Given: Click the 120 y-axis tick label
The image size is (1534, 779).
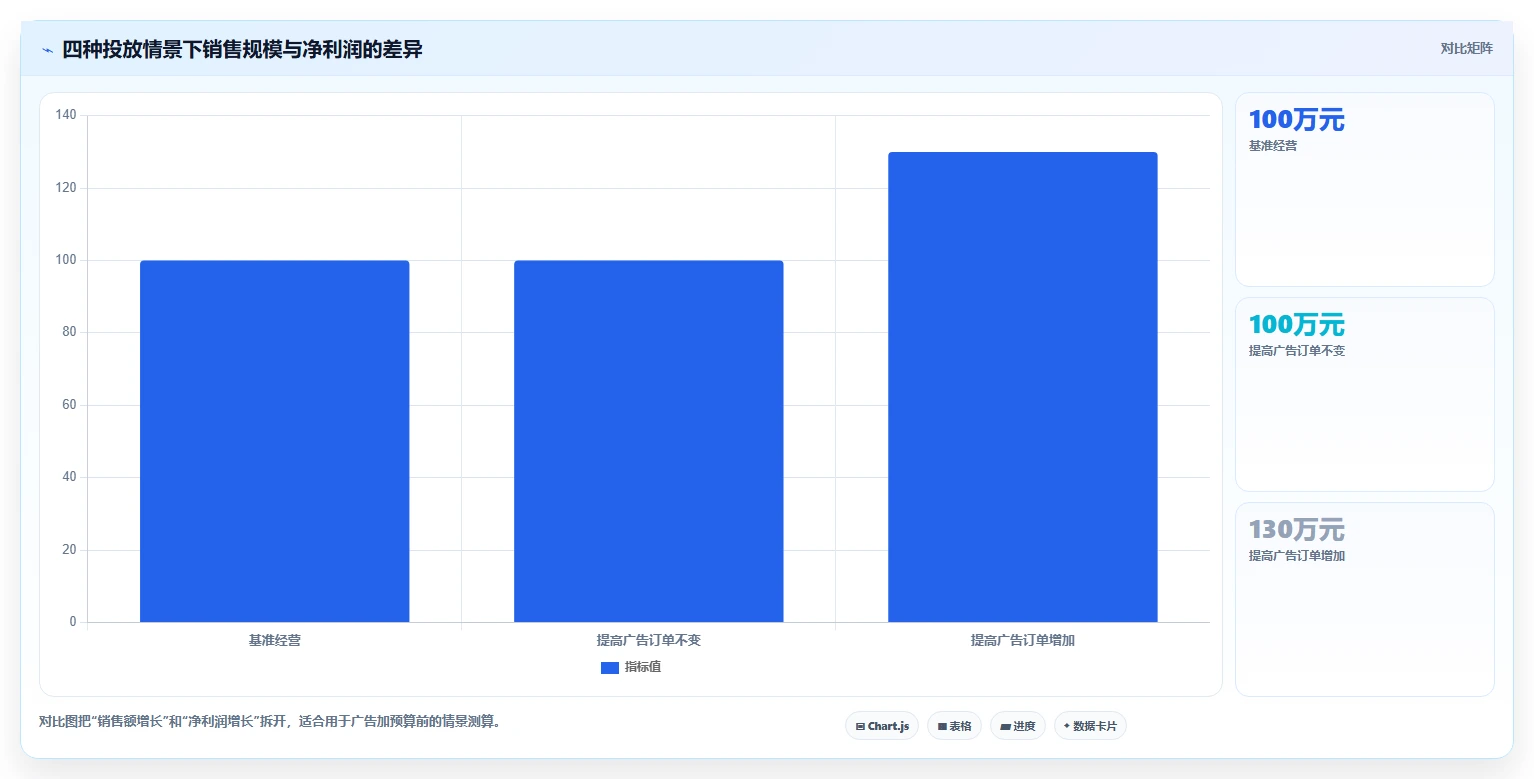Looking at the screenshot, I should point(66,188).
